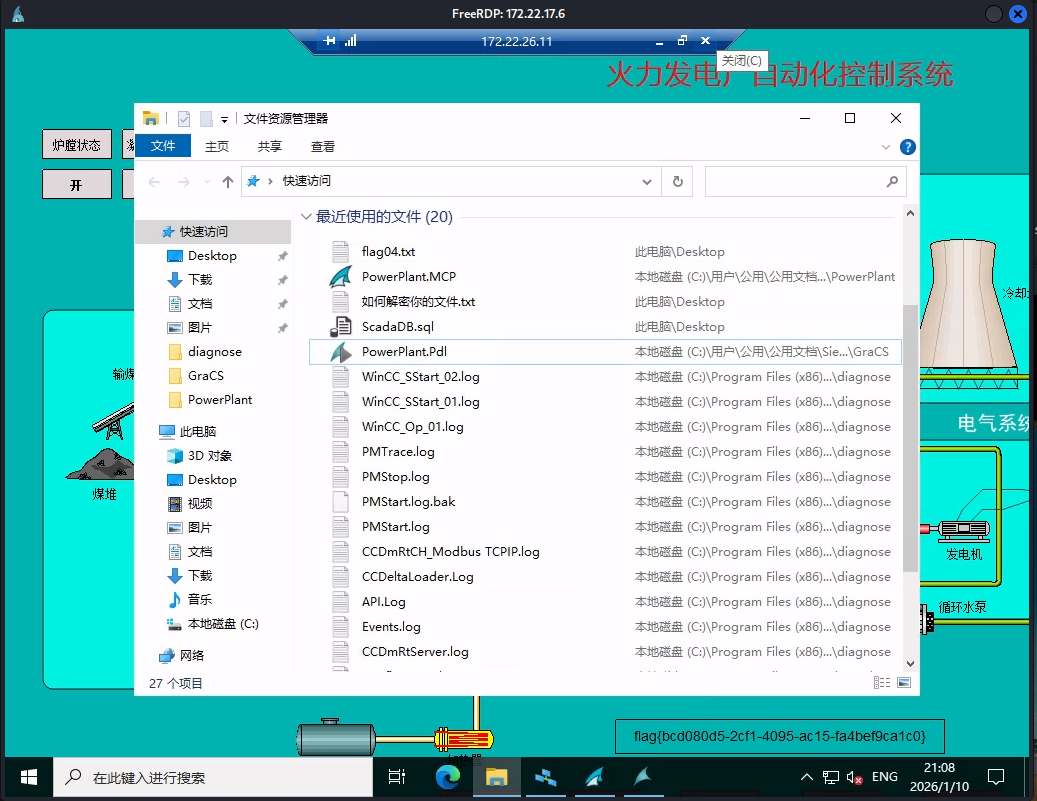
Task: Open Microsoft Edge from taskbar
Action: [447, 777]
